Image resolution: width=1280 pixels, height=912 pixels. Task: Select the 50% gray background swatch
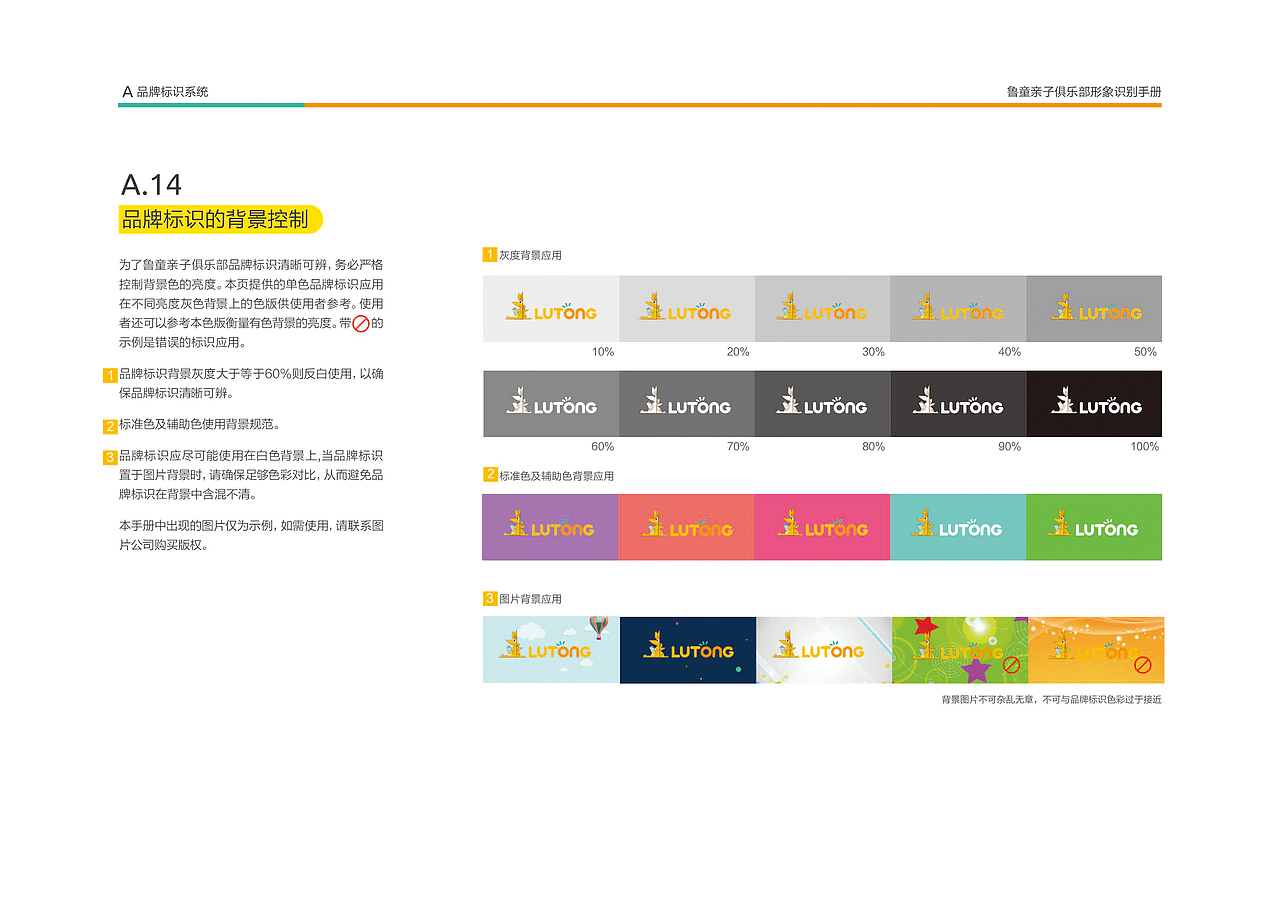click(1095, 309)
